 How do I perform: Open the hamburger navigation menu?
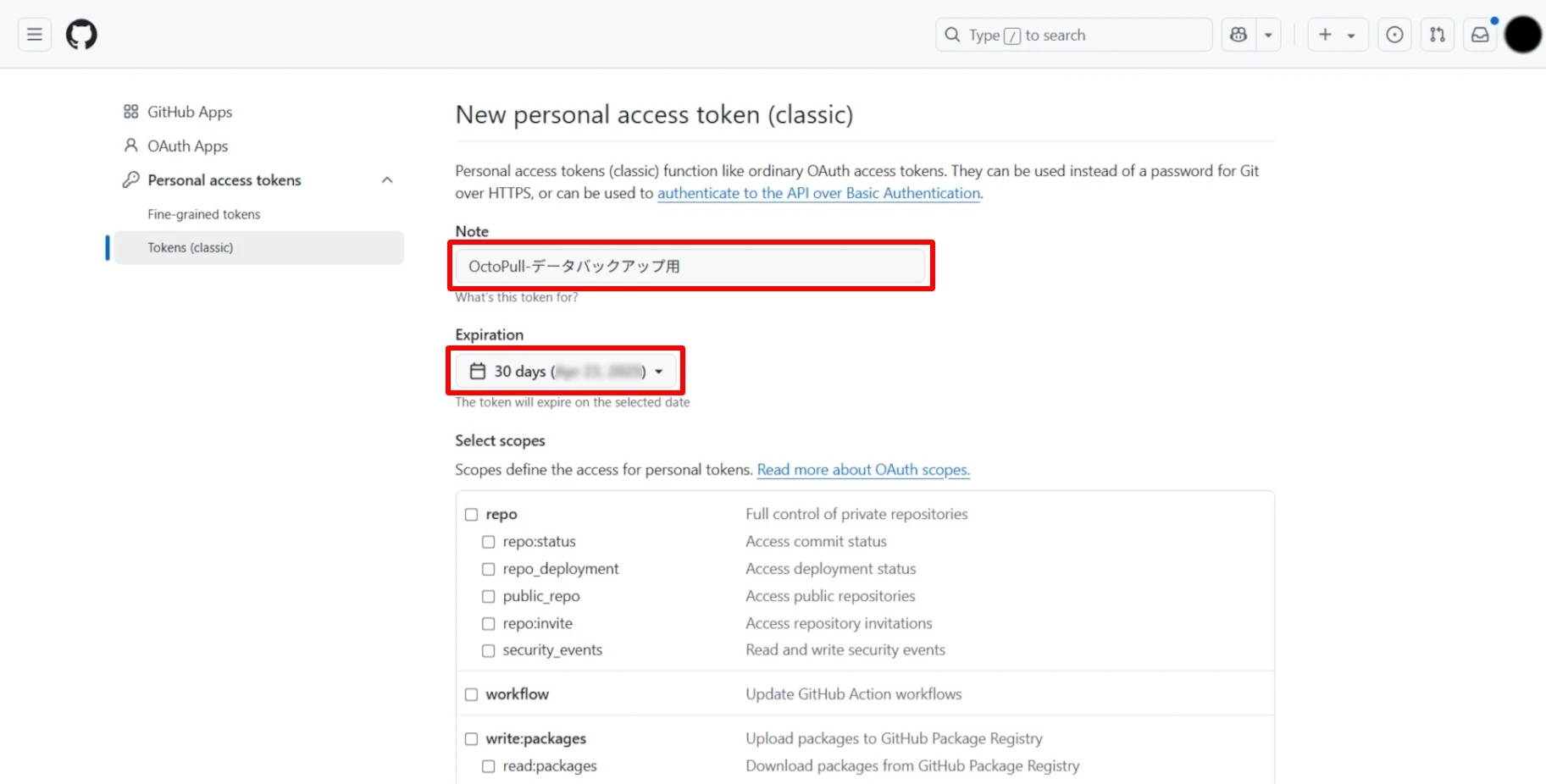35,35
